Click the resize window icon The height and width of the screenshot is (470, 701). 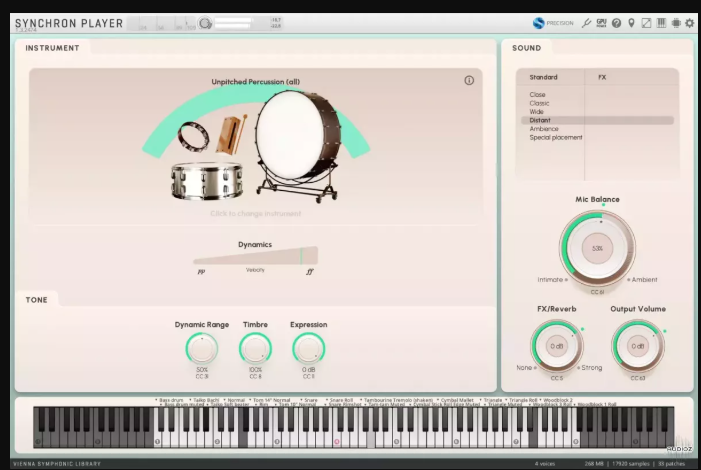646,23
